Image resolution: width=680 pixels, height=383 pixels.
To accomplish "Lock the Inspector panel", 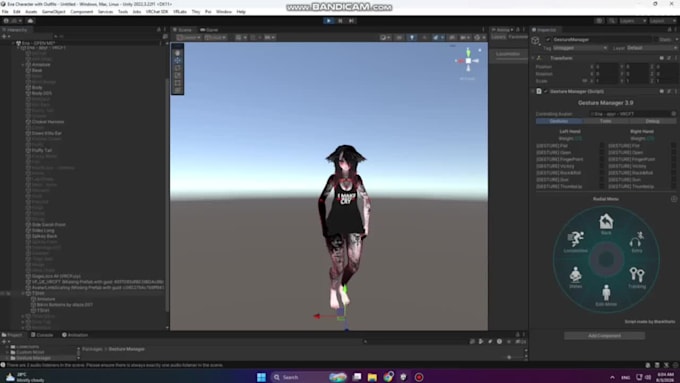I will point(670,29).
